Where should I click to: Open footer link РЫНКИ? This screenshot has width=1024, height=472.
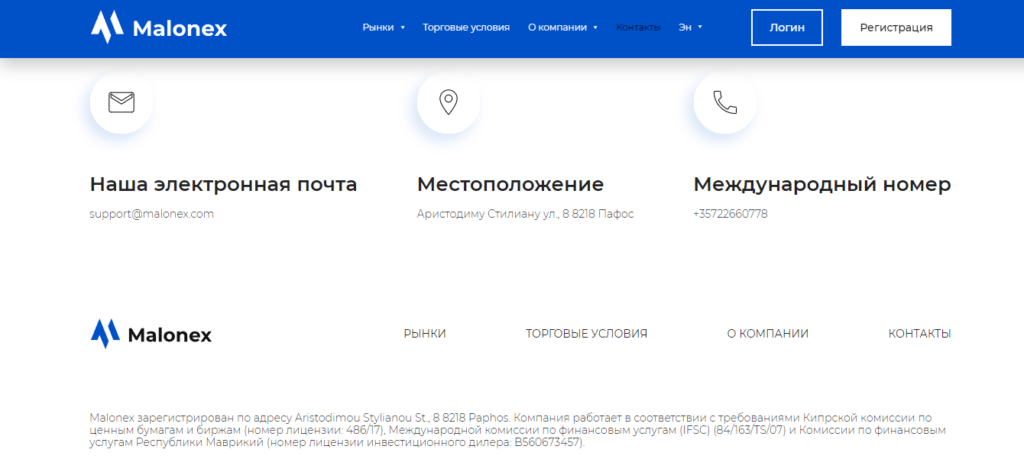pyautogui.click(x=424, y=334)
